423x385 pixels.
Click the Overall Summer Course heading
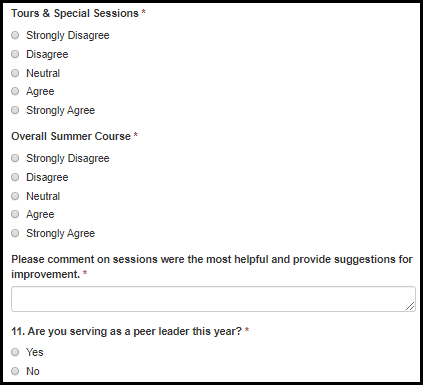[71, 136]
